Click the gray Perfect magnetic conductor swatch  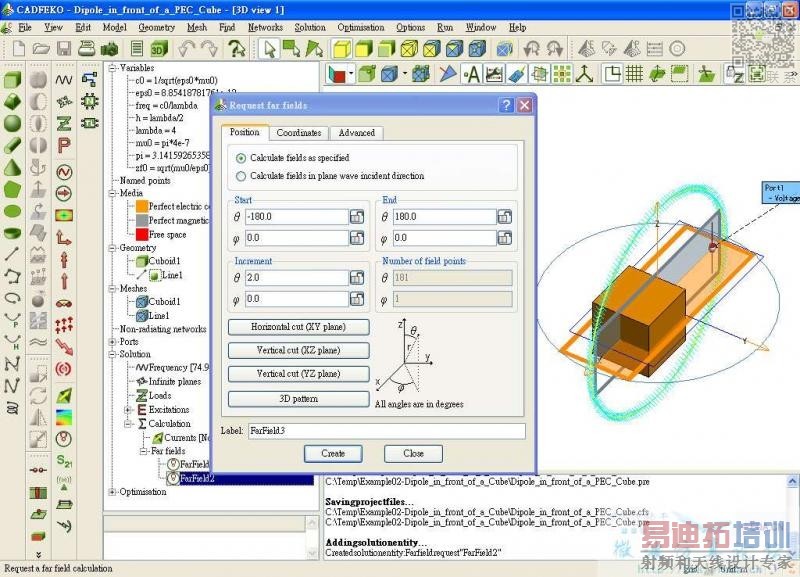click(142, 221)
